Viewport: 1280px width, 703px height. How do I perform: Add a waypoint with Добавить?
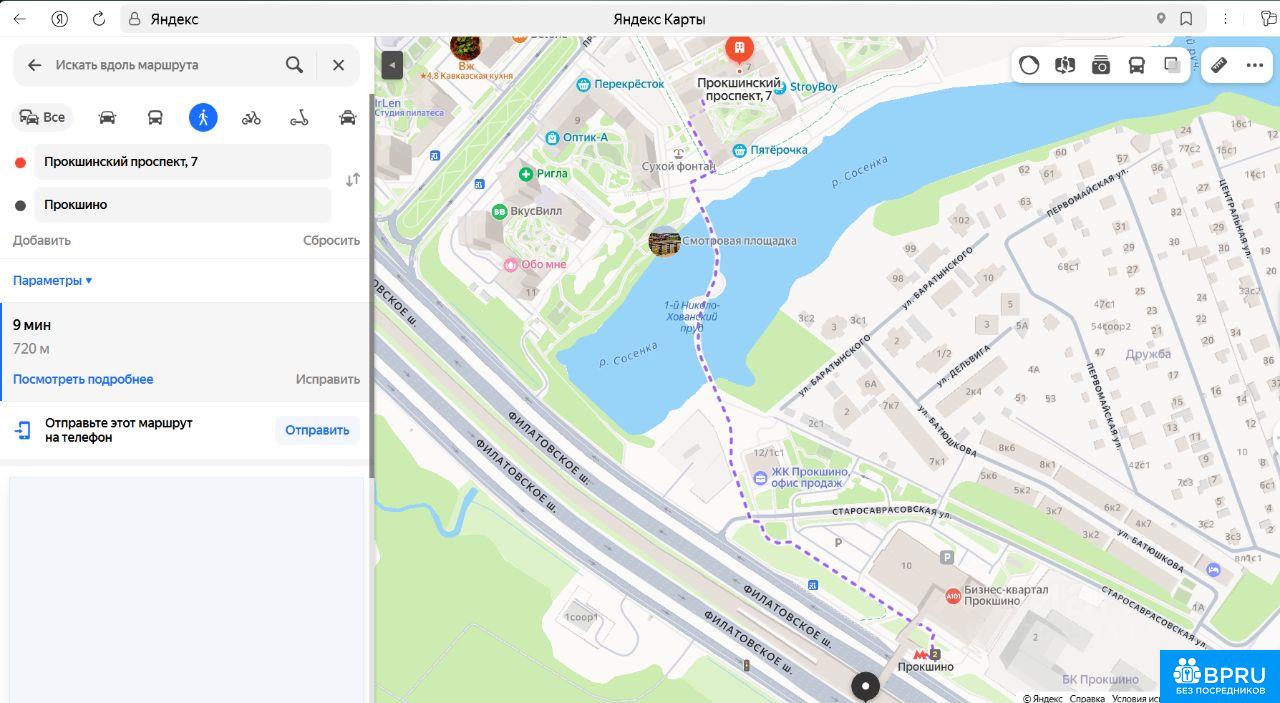pyautogui.click(x=42, y=240)
